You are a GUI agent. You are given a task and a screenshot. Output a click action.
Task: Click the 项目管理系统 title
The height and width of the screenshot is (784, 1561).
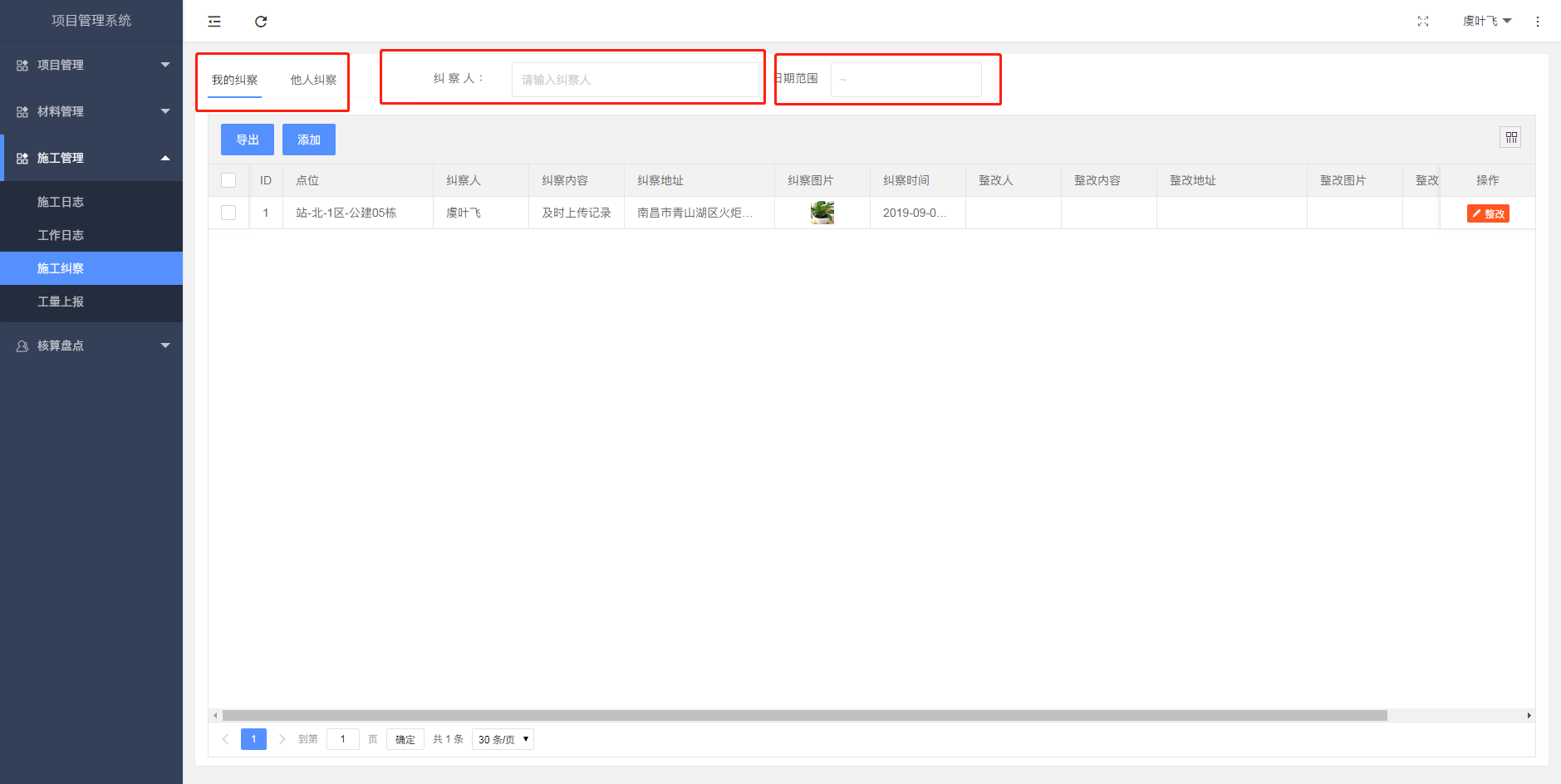pyautogui.click(x=91, y=21)
